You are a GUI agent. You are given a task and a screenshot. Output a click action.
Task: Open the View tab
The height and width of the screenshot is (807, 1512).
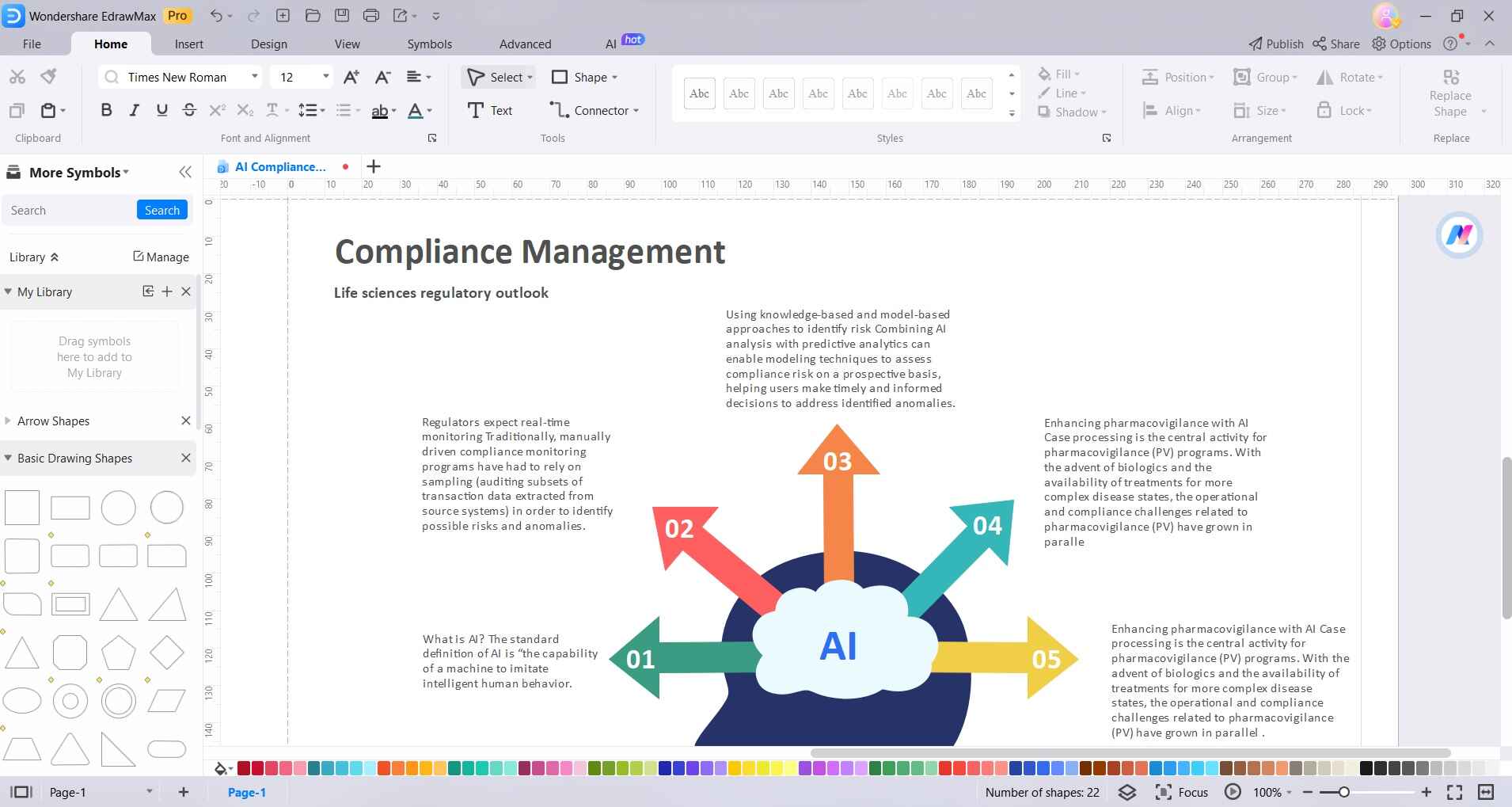point(347,44)
